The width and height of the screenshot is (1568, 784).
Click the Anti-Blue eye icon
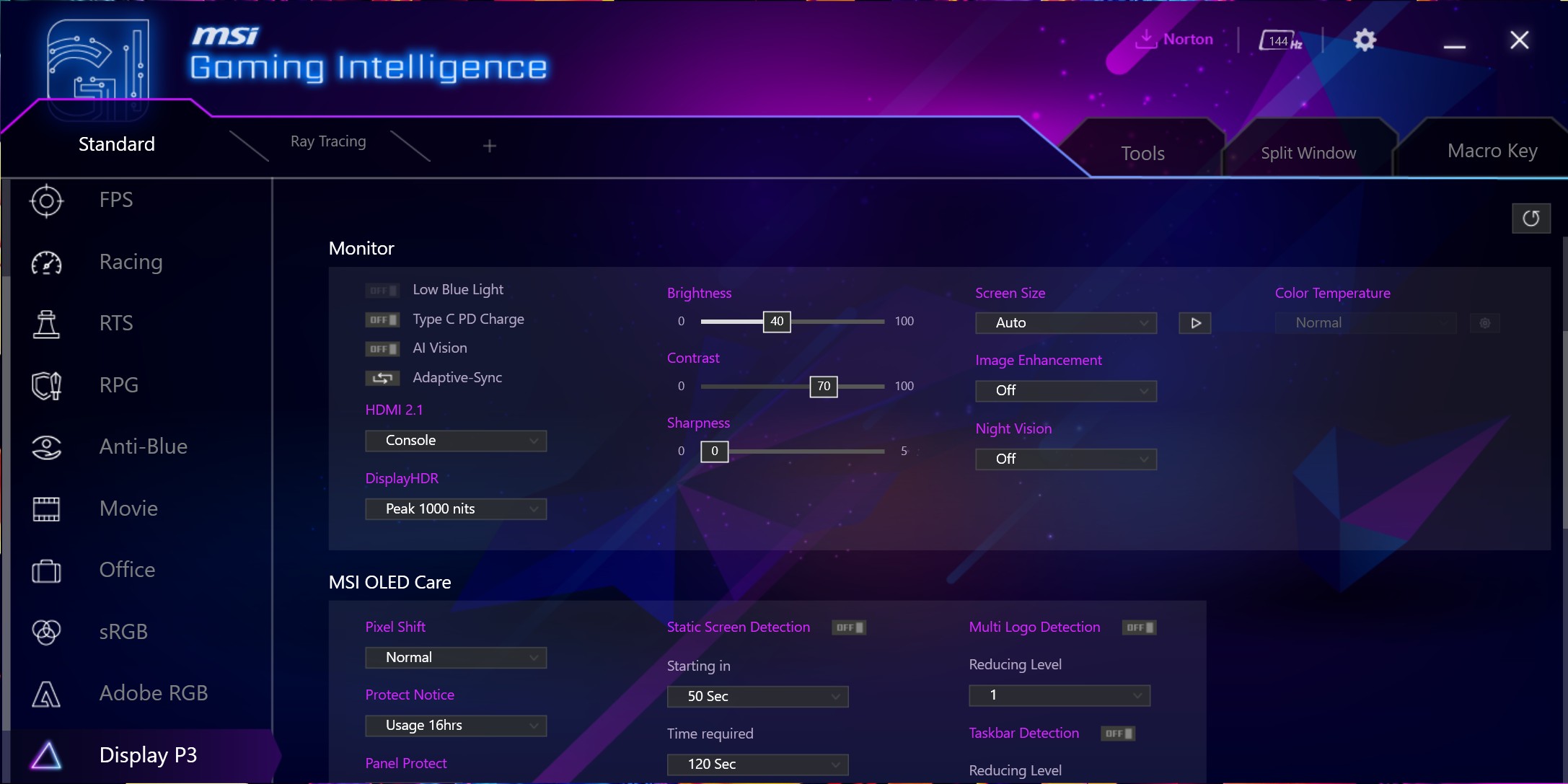[x=46, y=447]
